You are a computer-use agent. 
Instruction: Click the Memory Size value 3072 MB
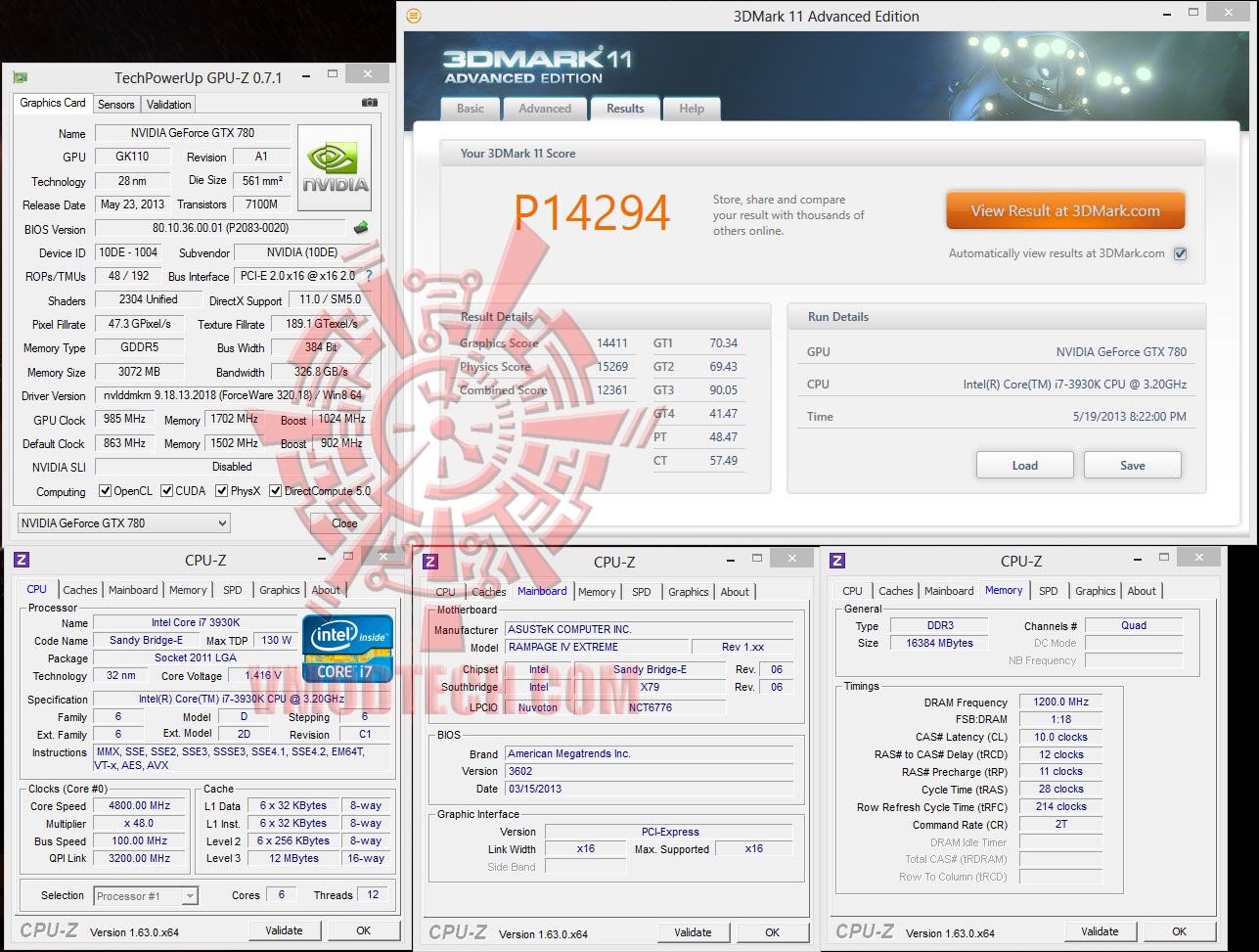[140, 372]
